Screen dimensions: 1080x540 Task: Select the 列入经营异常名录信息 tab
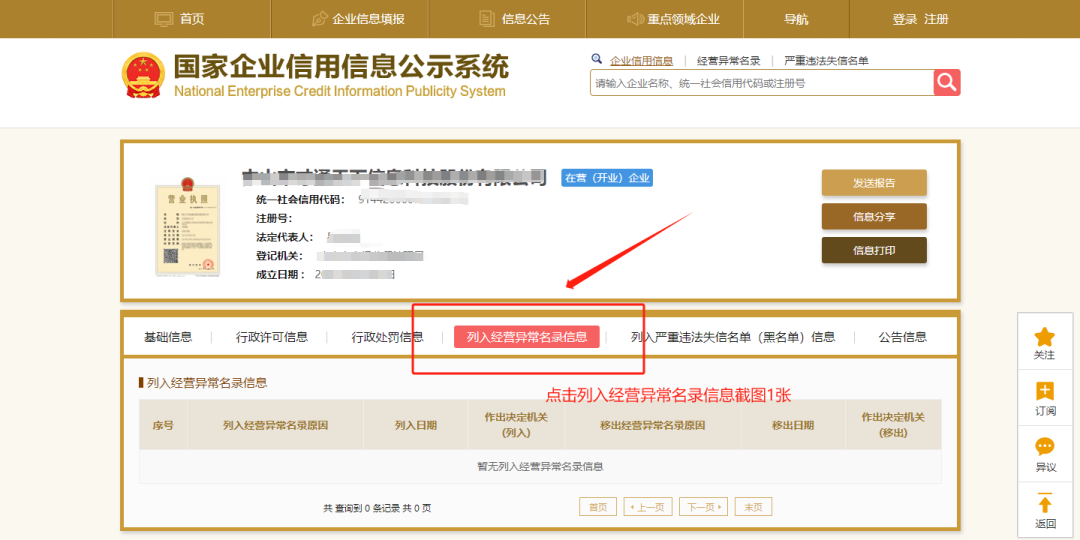pos(527,337)
